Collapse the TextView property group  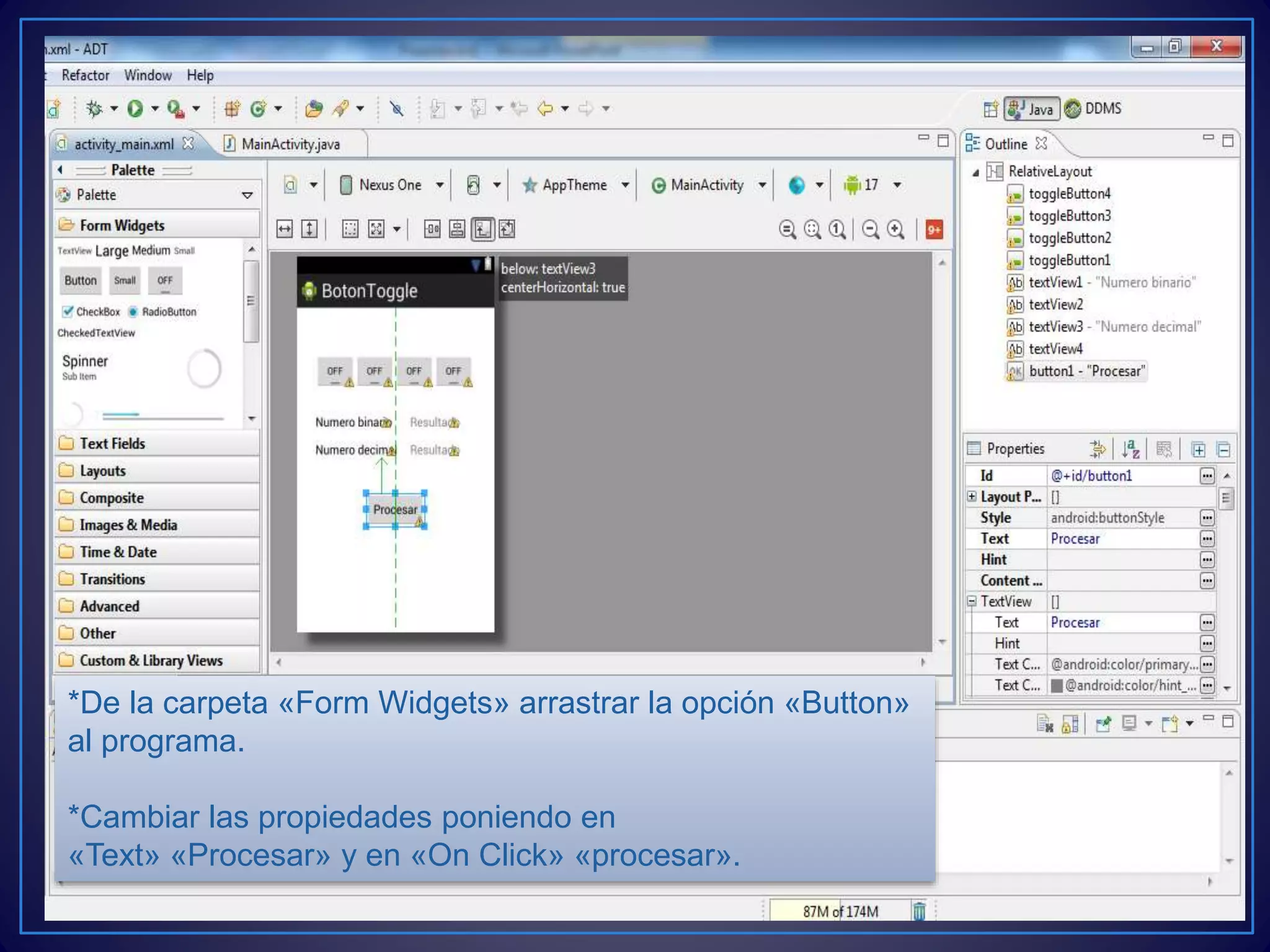(972, 601)
